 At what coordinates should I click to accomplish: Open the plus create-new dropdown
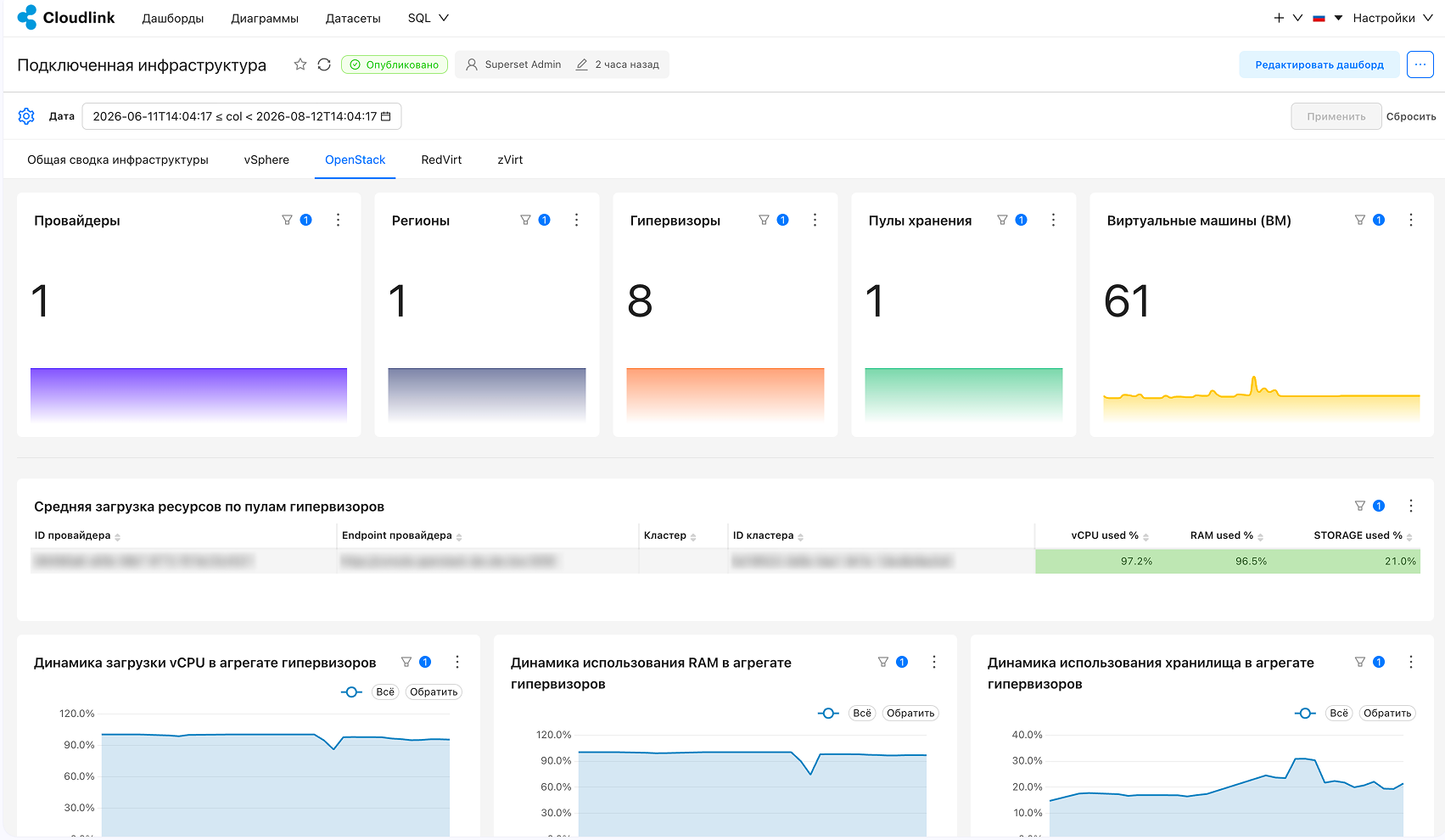click(1287, 18)
